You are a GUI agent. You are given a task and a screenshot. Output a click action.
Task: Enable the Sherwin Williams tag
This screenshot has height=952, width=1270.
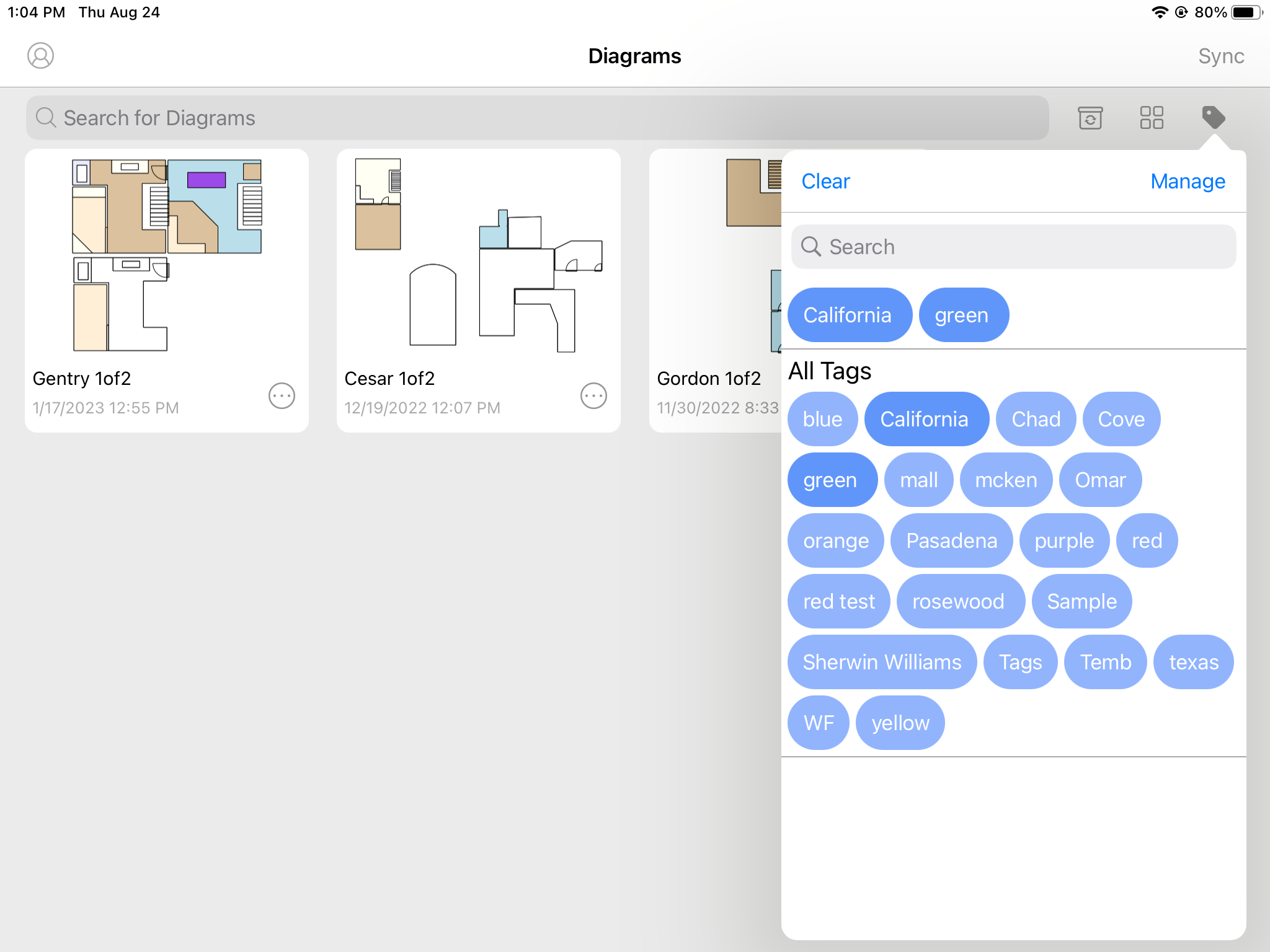(881, 662)
